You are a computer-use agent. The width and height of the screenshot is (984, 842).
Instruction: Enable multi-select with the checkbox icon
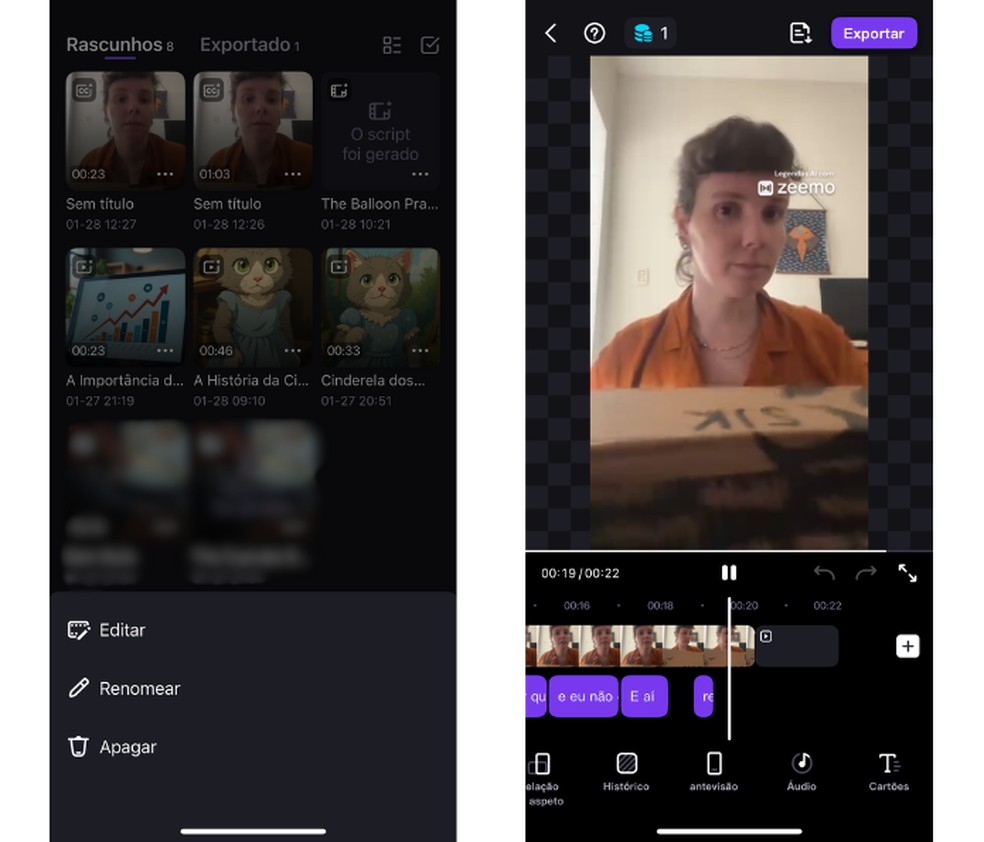click(x=430, y=45)
